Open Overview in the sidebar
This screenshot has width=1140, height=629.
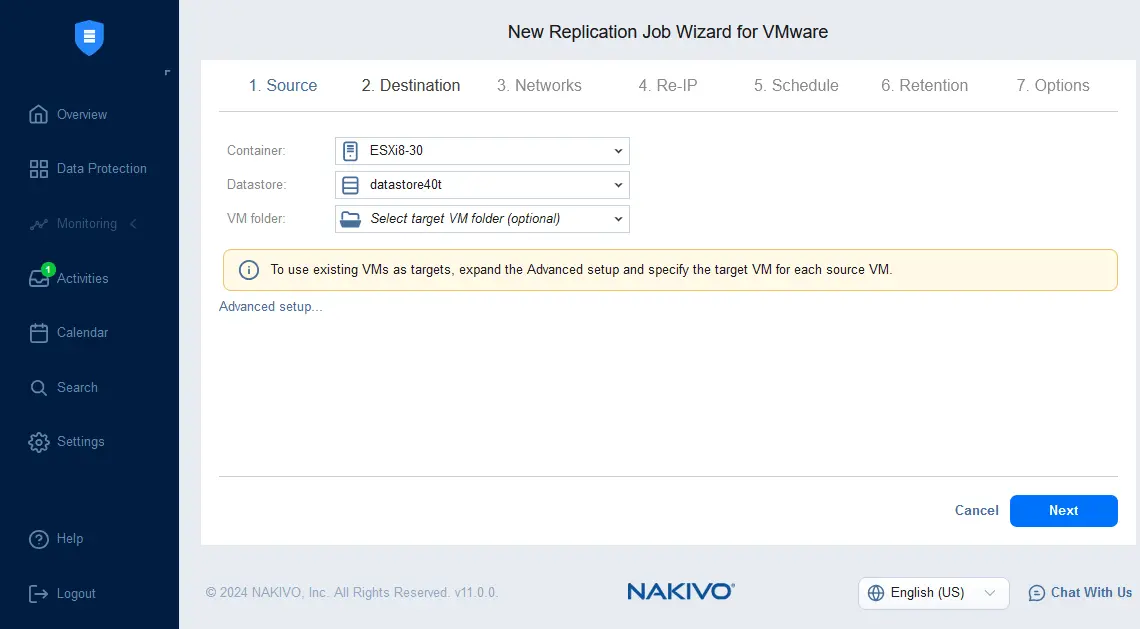coord(82,114)
